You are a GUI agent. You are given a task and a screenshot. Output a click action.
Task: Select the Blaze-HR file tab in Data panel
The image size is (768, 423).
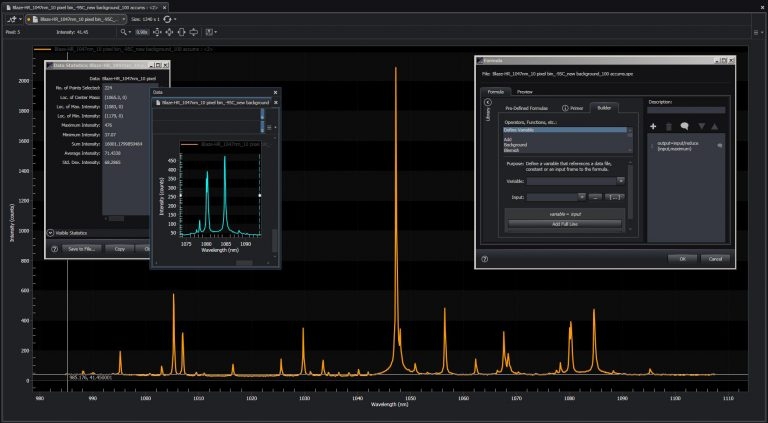(213, 102)
